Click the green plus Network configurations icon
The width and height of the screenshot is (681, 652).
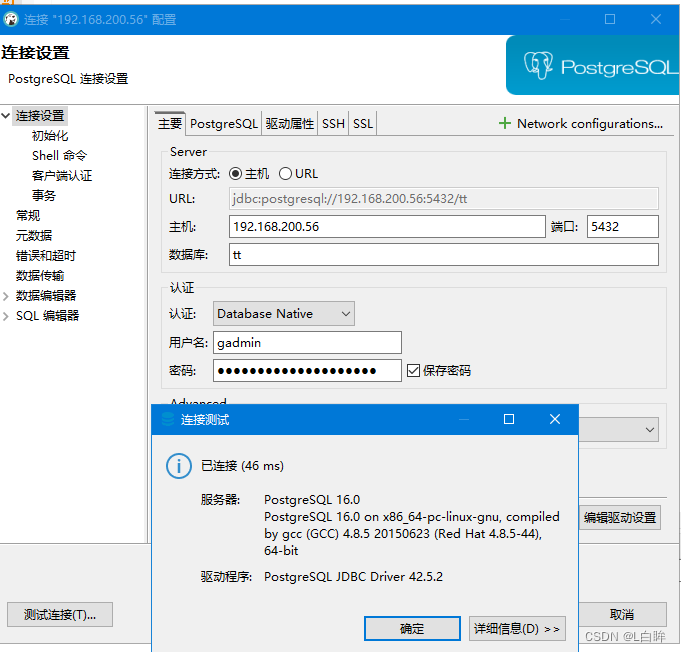pos(505,123)
